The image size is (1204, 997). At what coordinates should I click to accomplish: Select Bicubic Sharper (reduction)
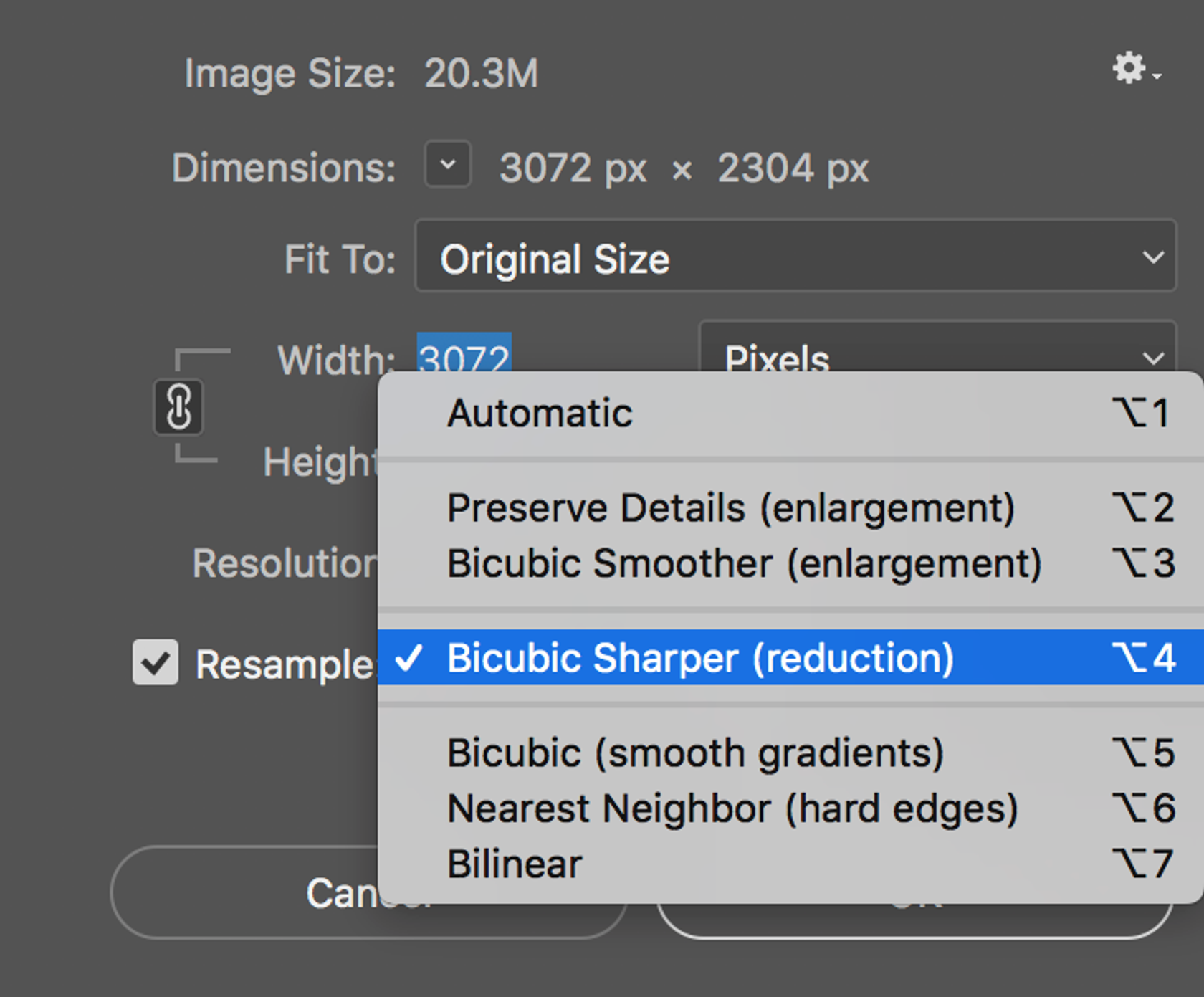tap(700, 658)
